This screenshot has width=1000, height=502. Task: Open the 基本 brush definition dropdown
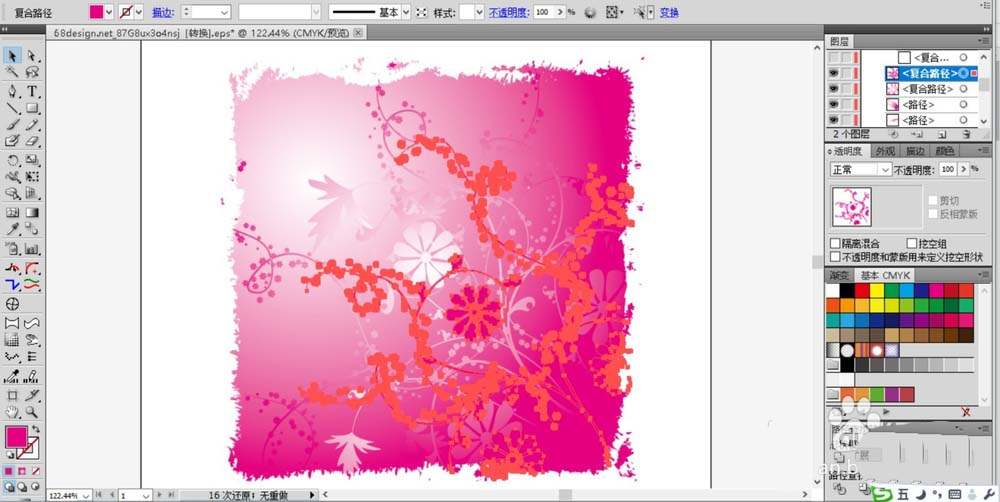(x=406, y=12)
